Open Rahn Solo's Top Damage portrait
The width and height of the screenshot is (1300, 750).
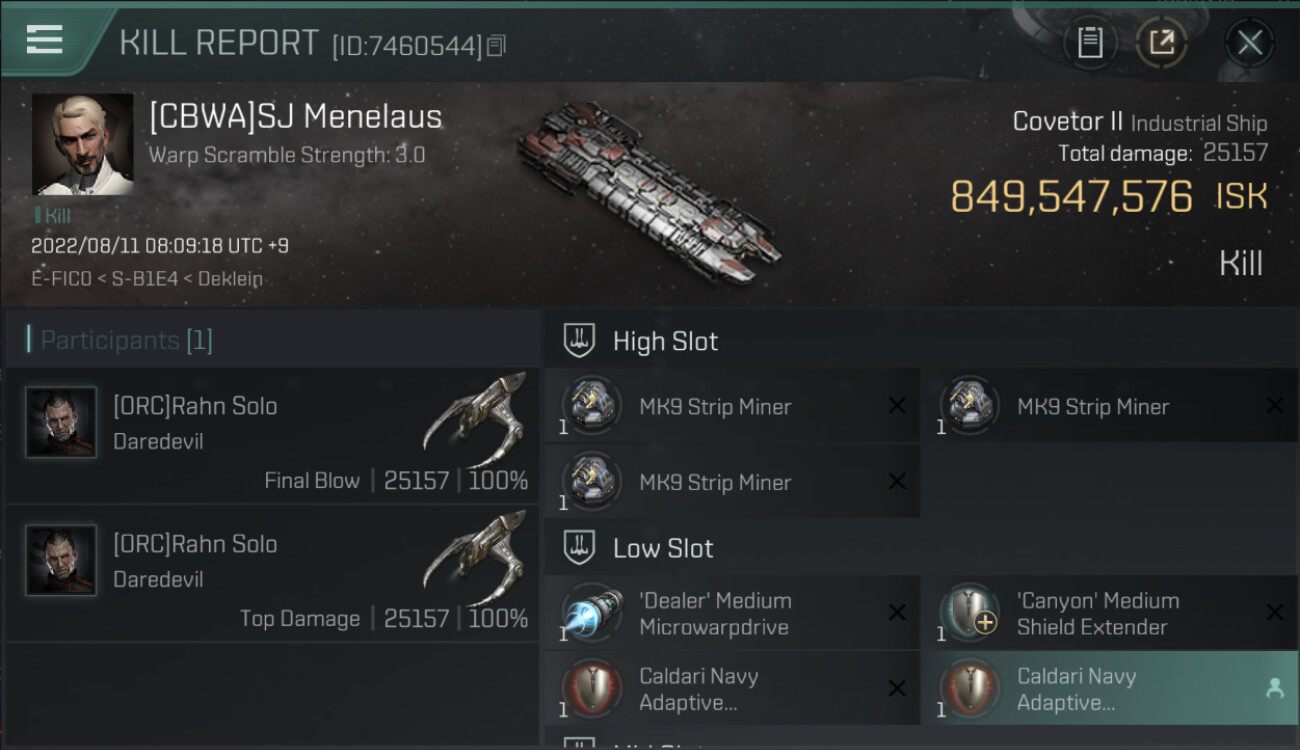(61, 561)
